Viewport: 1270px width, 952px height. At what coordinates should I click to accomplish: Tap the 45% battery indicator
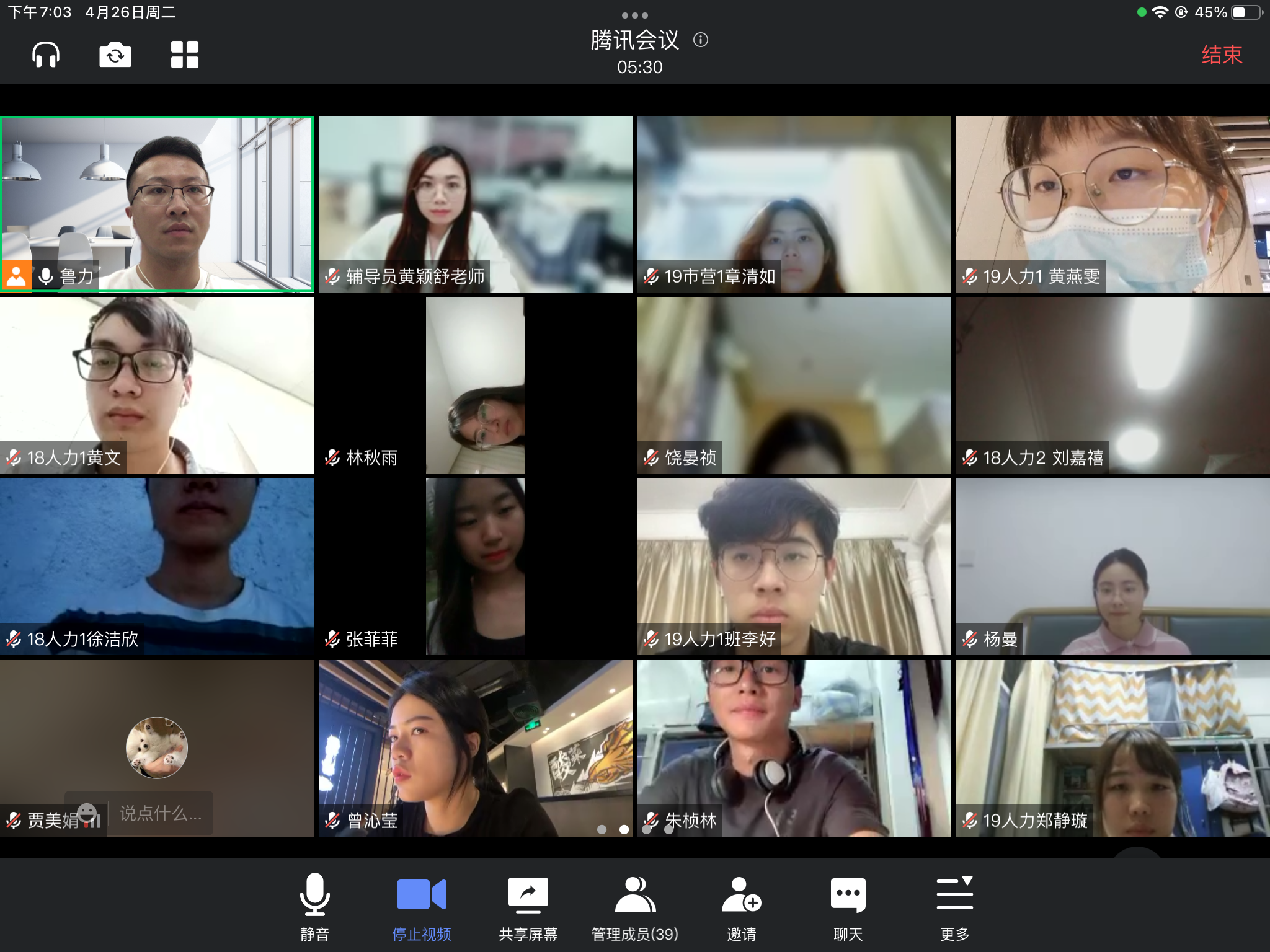[1228, 12]
